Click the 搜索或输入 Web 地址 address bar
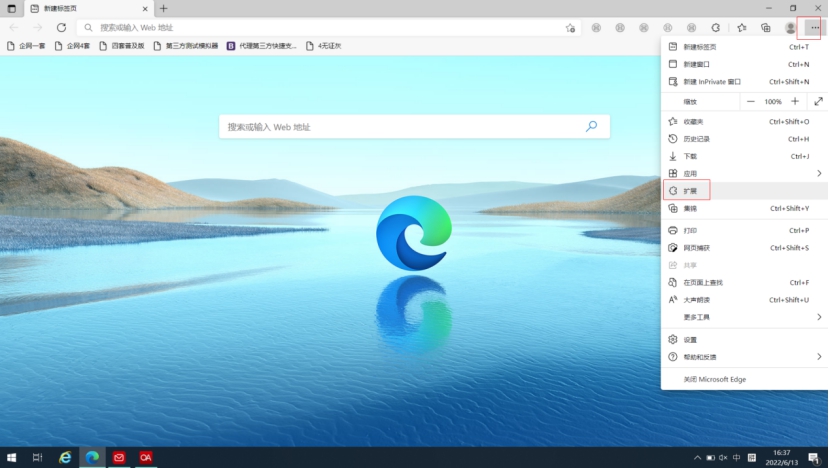Viewport: 829px width, 468px height. pyautogui.click(x=320, y=28)
